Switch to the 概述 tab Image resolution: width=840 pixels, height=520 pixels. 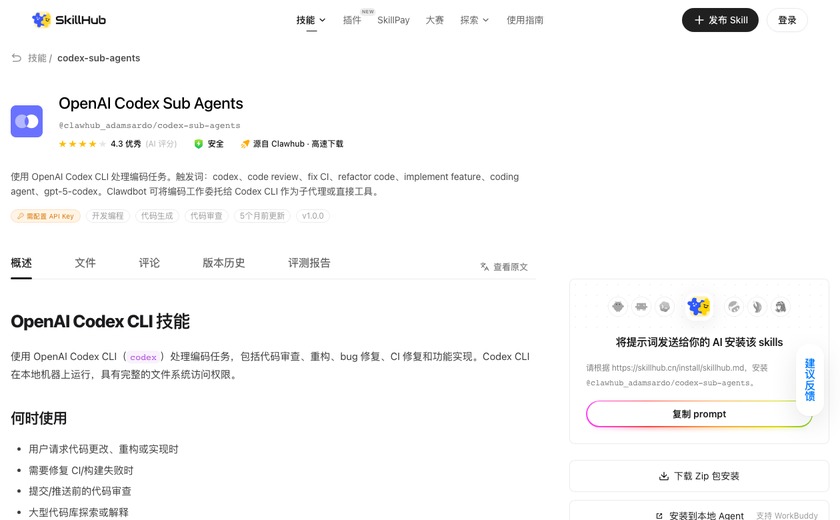pos(21,263)
